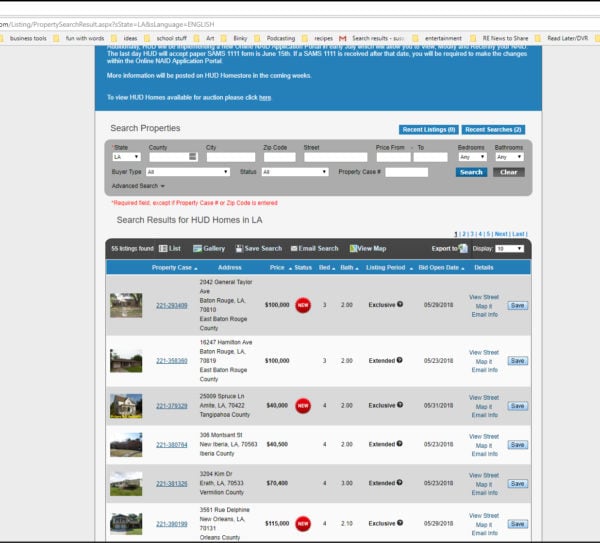Go to Last results page
This screenshot has height=543, width=600.
point(518,234)
